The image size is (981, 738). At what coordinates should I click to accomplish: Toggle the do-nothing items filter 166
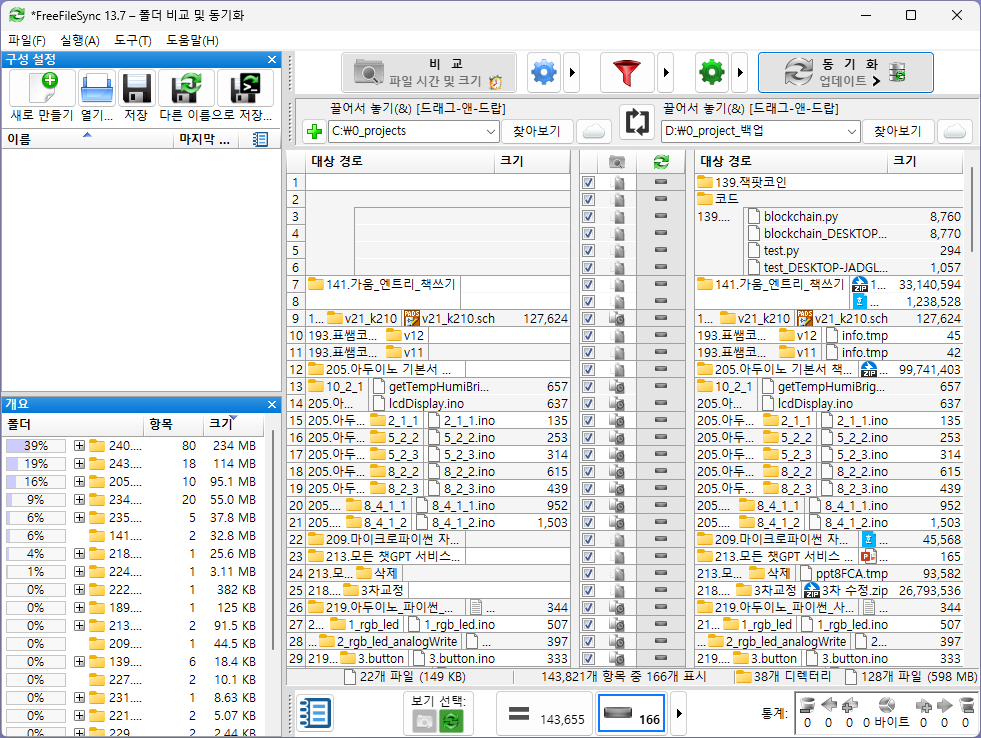[631, 713]
